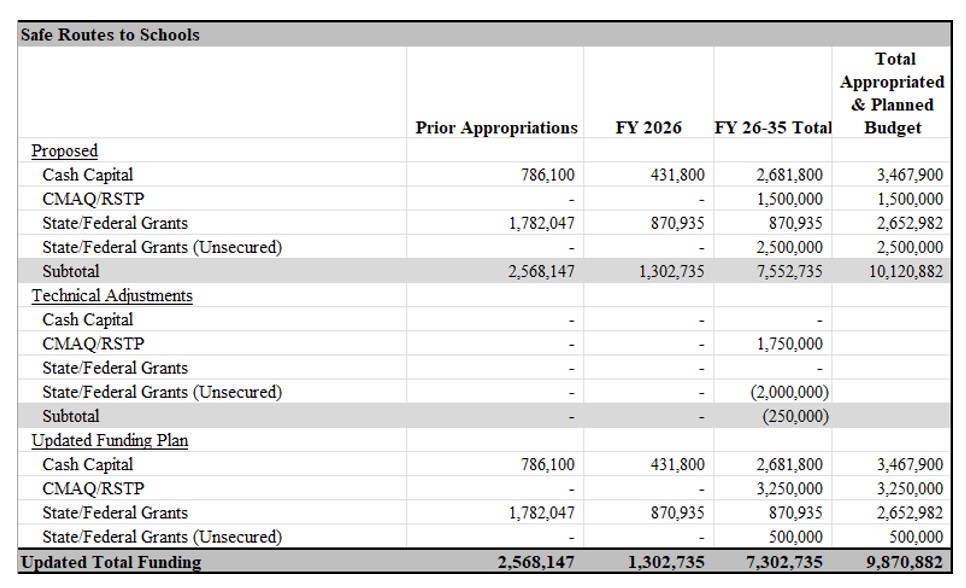The image size is (966, 588).
Task: Click the 1,750,000 CMAQ/RSTP adjustment value
Action: (790, 344)
